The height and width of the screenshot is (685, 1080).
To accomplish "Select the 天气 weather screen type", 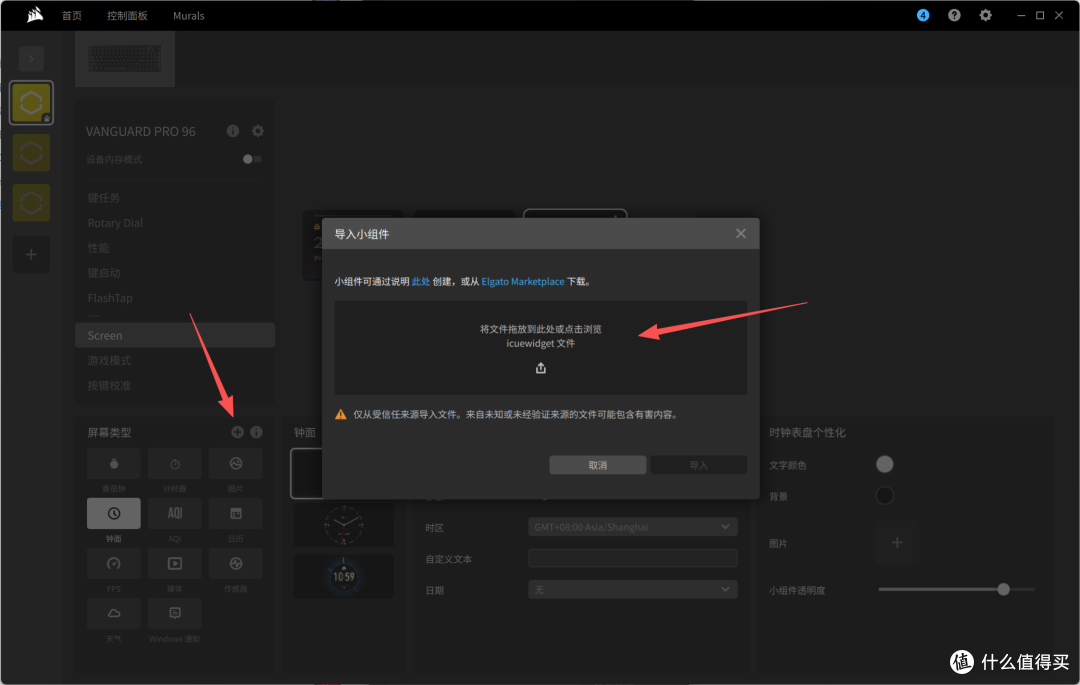I will (x=114, y=613).
